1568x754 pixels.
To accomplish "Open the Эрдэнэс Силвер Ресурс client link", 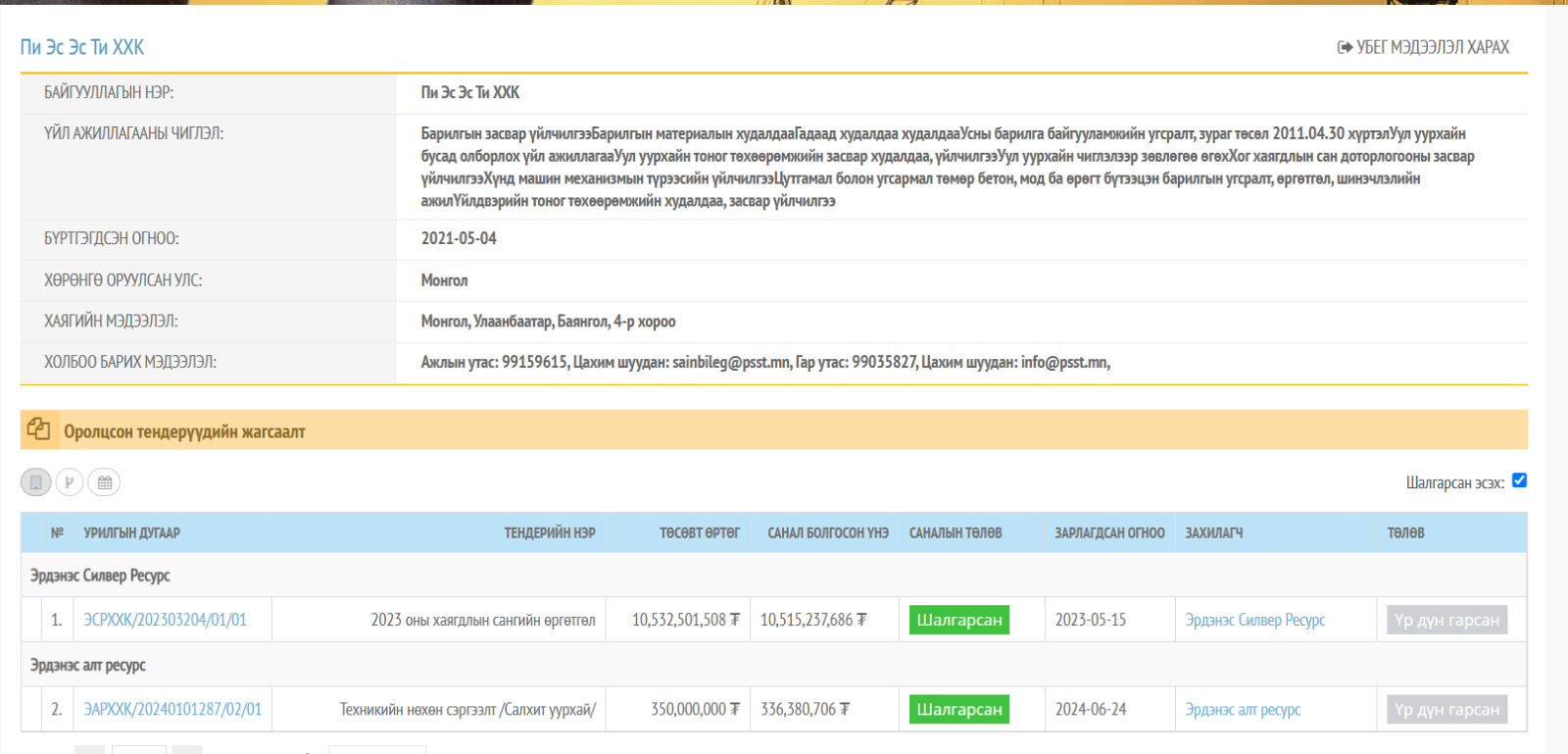I will 1255,620.
